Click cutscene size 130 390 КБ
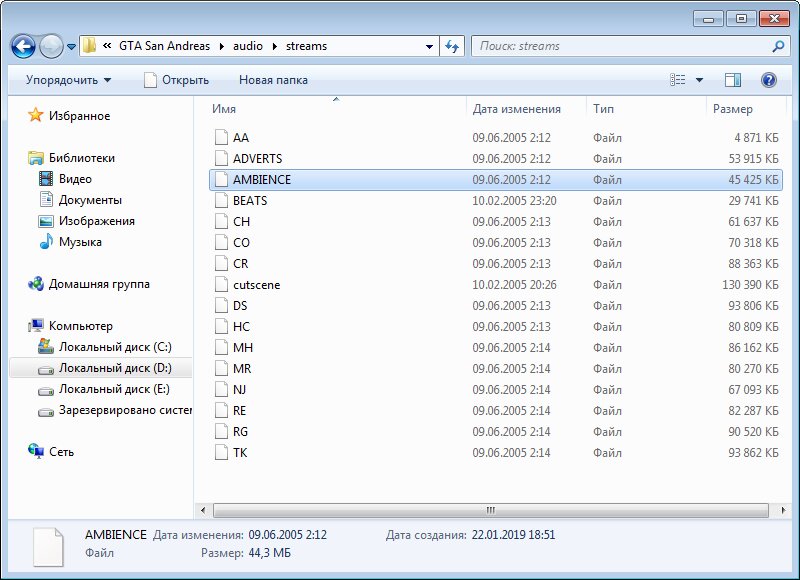This screenshot has height=580, width=800. 750,285
